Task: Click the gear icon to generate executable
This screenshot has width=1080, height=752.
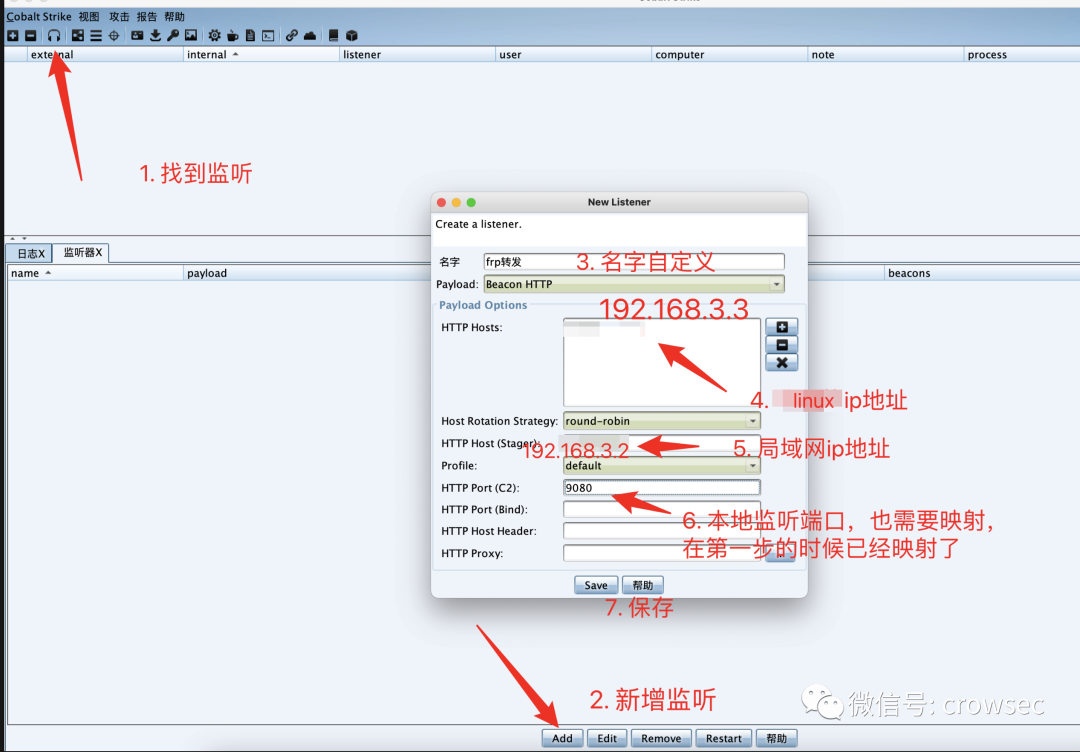Action: pos(214,35)
